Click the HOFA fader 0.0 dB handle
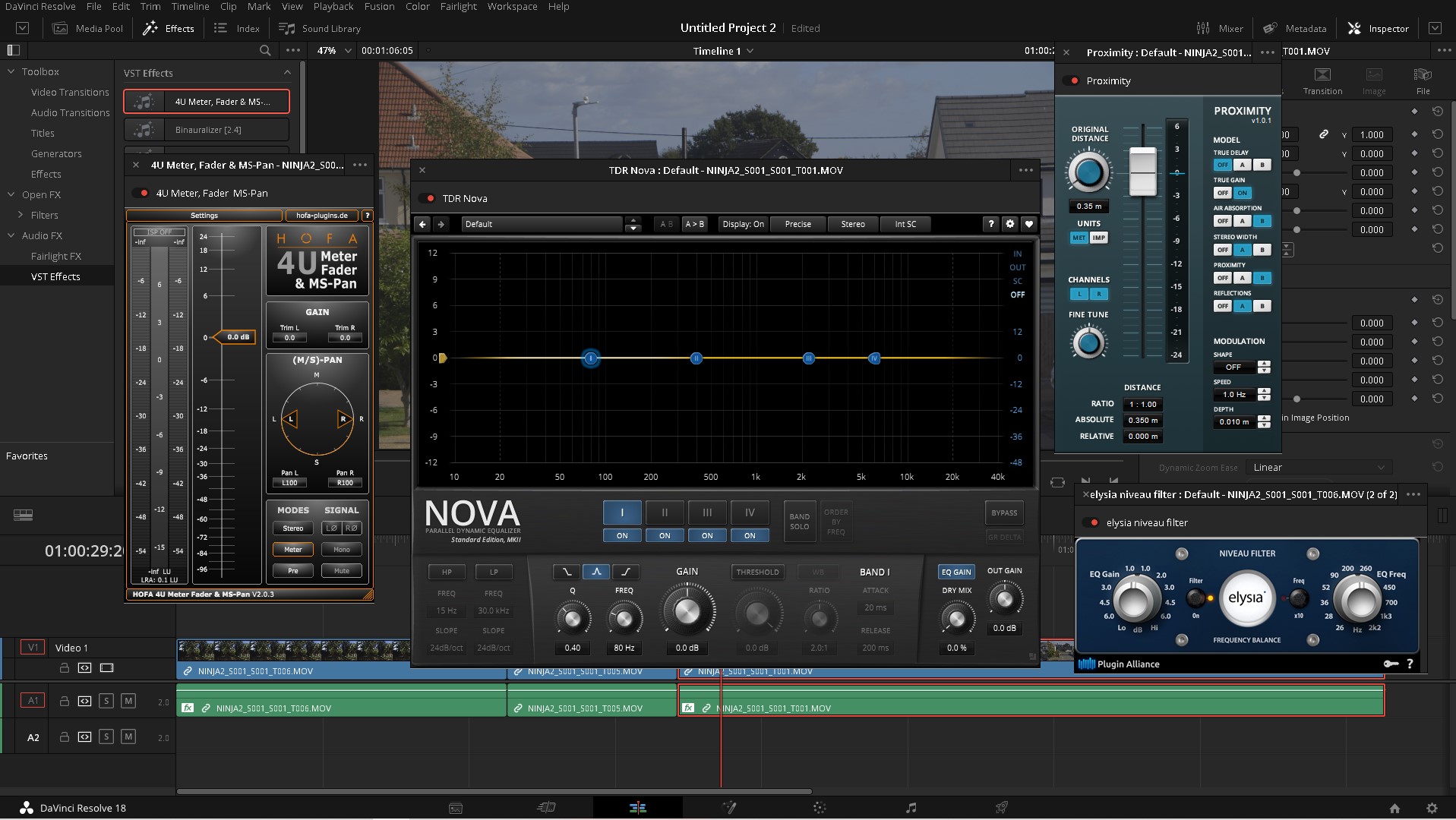 point(233,336)
